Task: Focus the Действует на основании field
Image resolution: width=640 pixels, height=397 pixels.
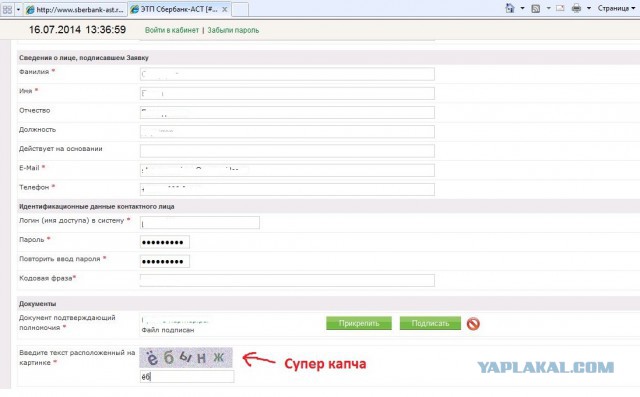Action: pos(287,151)
